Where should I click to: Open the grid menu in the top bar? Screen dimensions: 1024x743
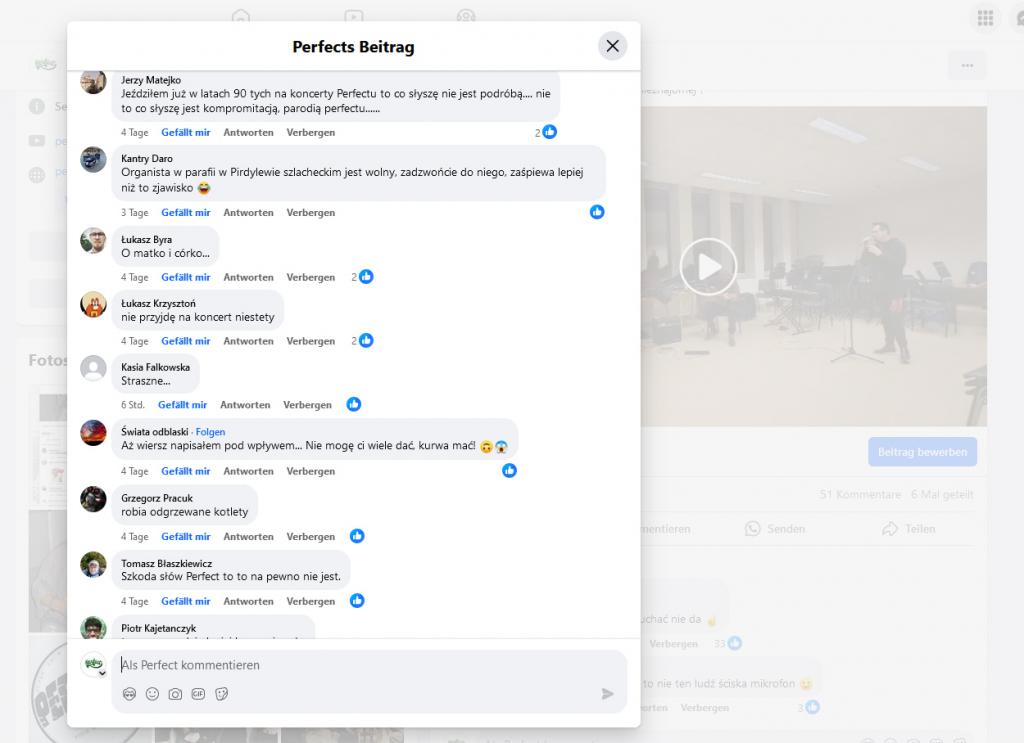point(985,18)
